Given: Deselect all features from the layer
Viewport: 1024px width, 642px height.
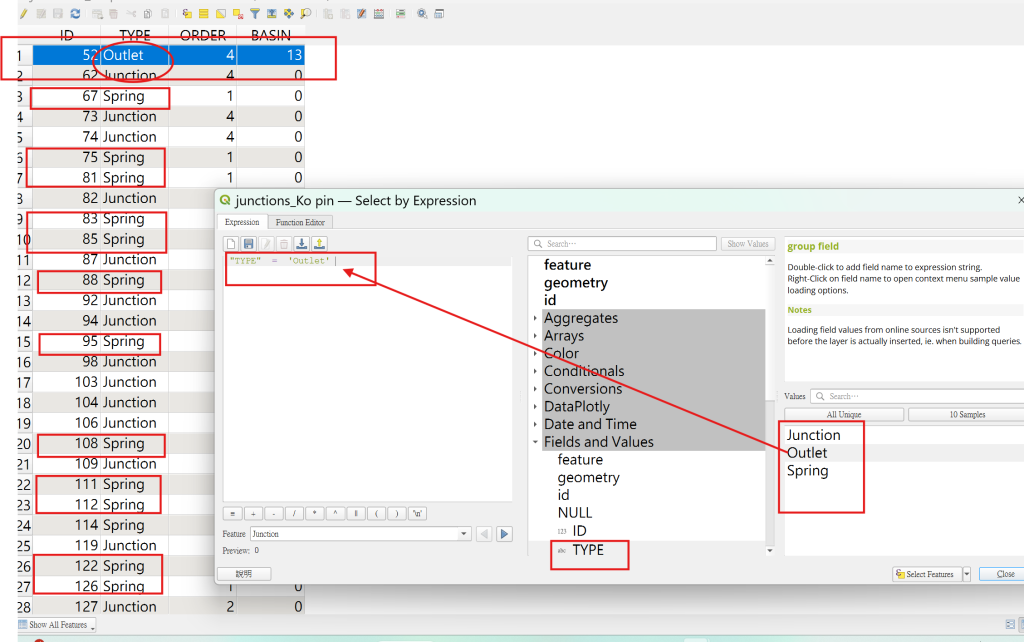Looking at the screenshot, I should 238,14.
